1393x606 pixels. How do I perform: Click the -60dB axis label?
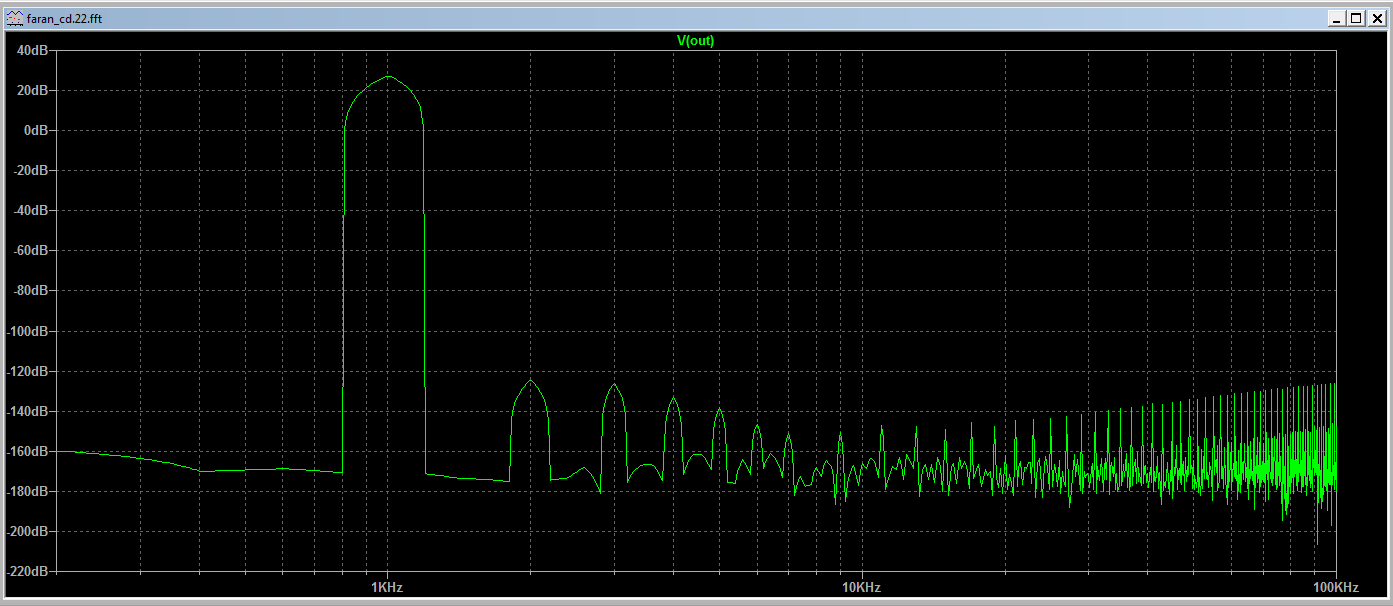(31, 250)
